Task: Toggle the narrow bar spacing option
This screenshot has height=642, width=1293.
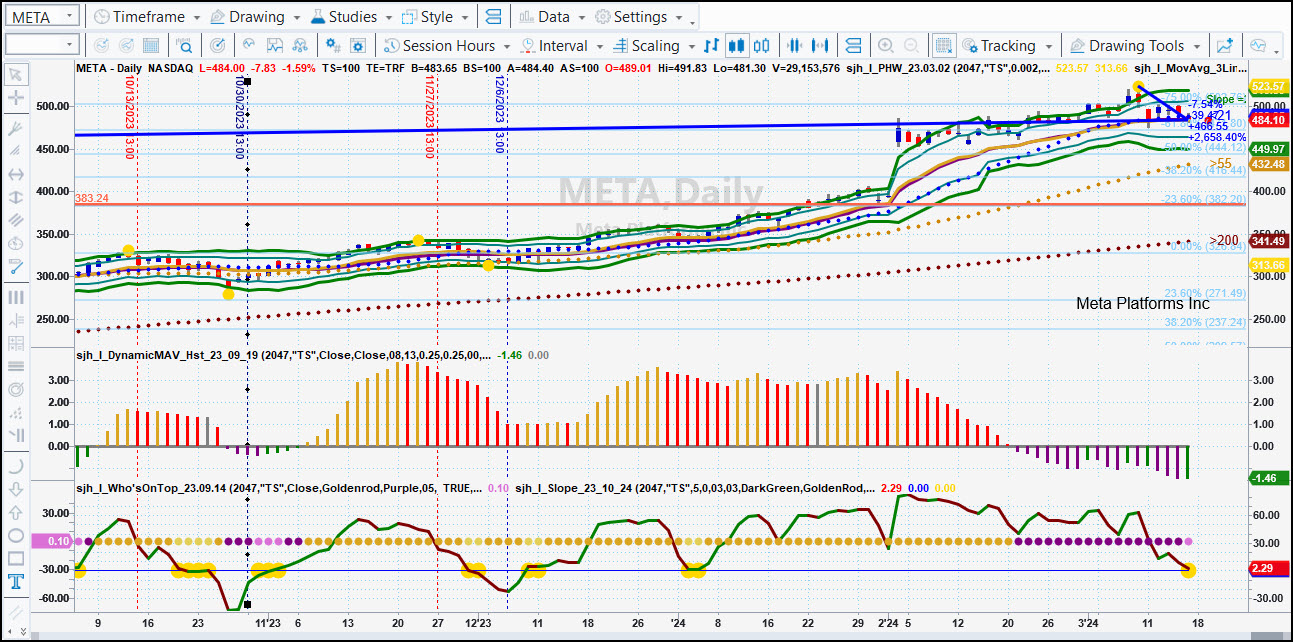Action: coord(796,45)
